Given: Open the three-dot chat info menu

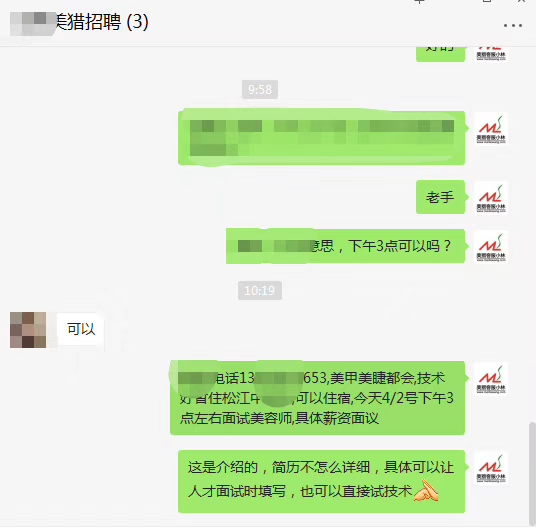Looking at the screenshot, I should 512,26.
